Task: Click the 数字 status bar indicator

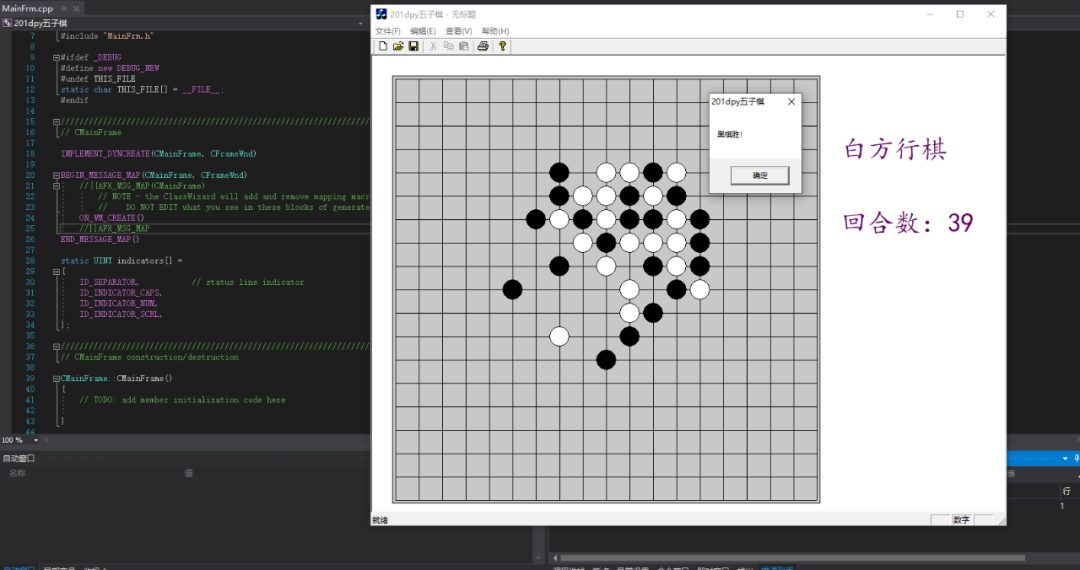Action: 962,520
